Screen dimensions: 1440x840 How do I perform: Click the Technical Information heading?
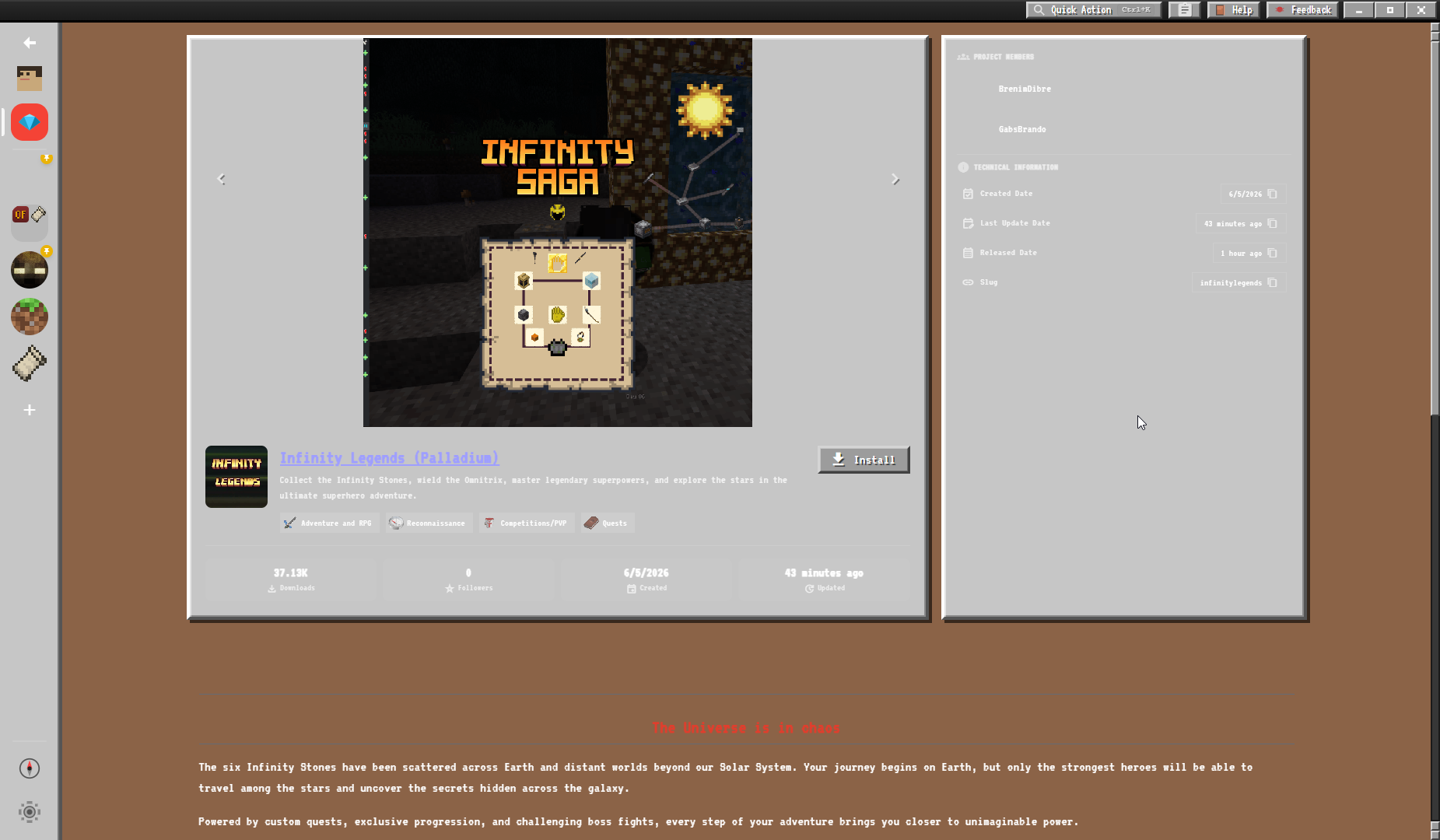pos(1015,167)
